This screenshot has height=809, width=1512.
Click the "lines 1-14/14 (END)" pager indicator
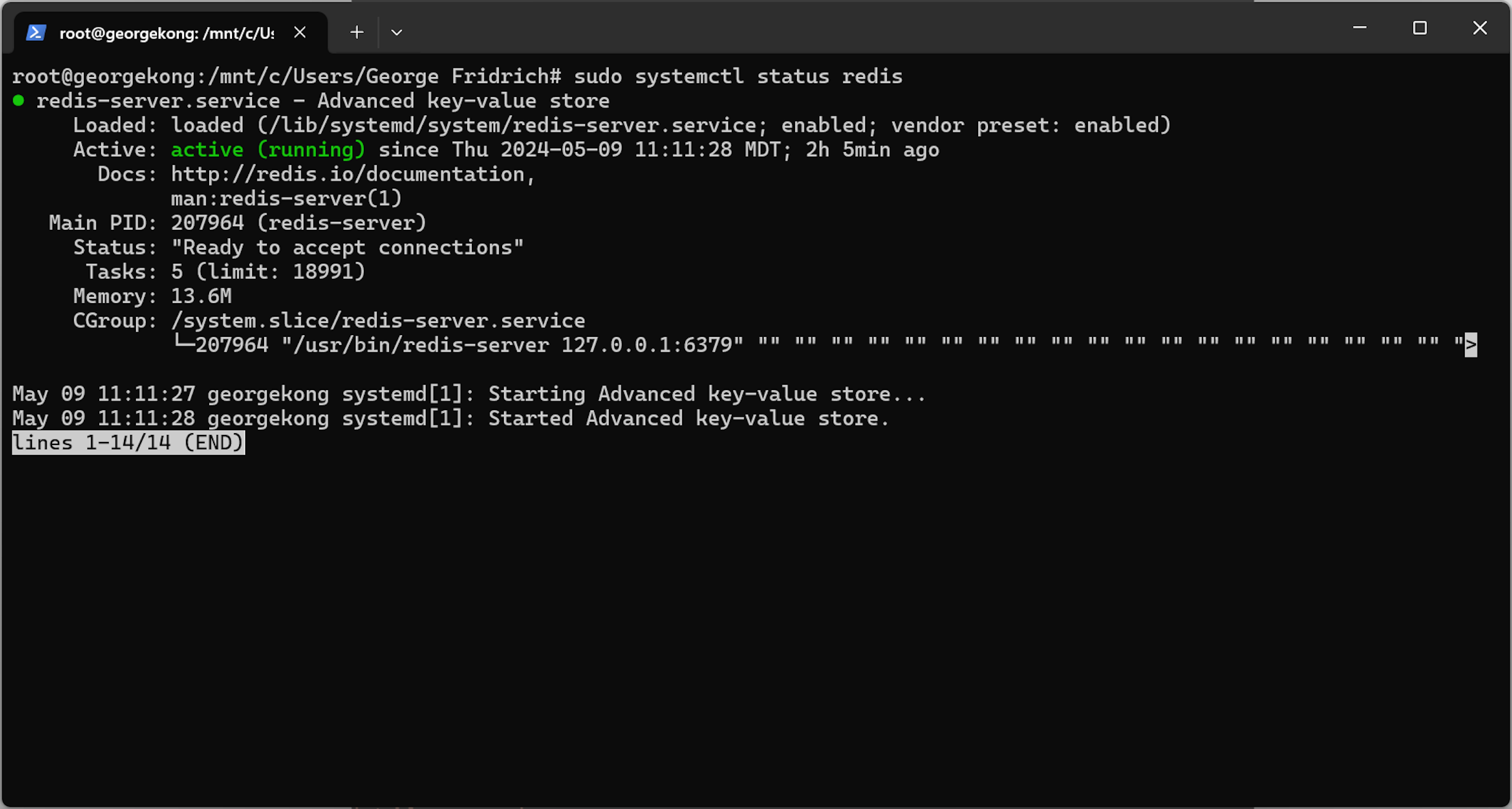(x=128, y=443)
